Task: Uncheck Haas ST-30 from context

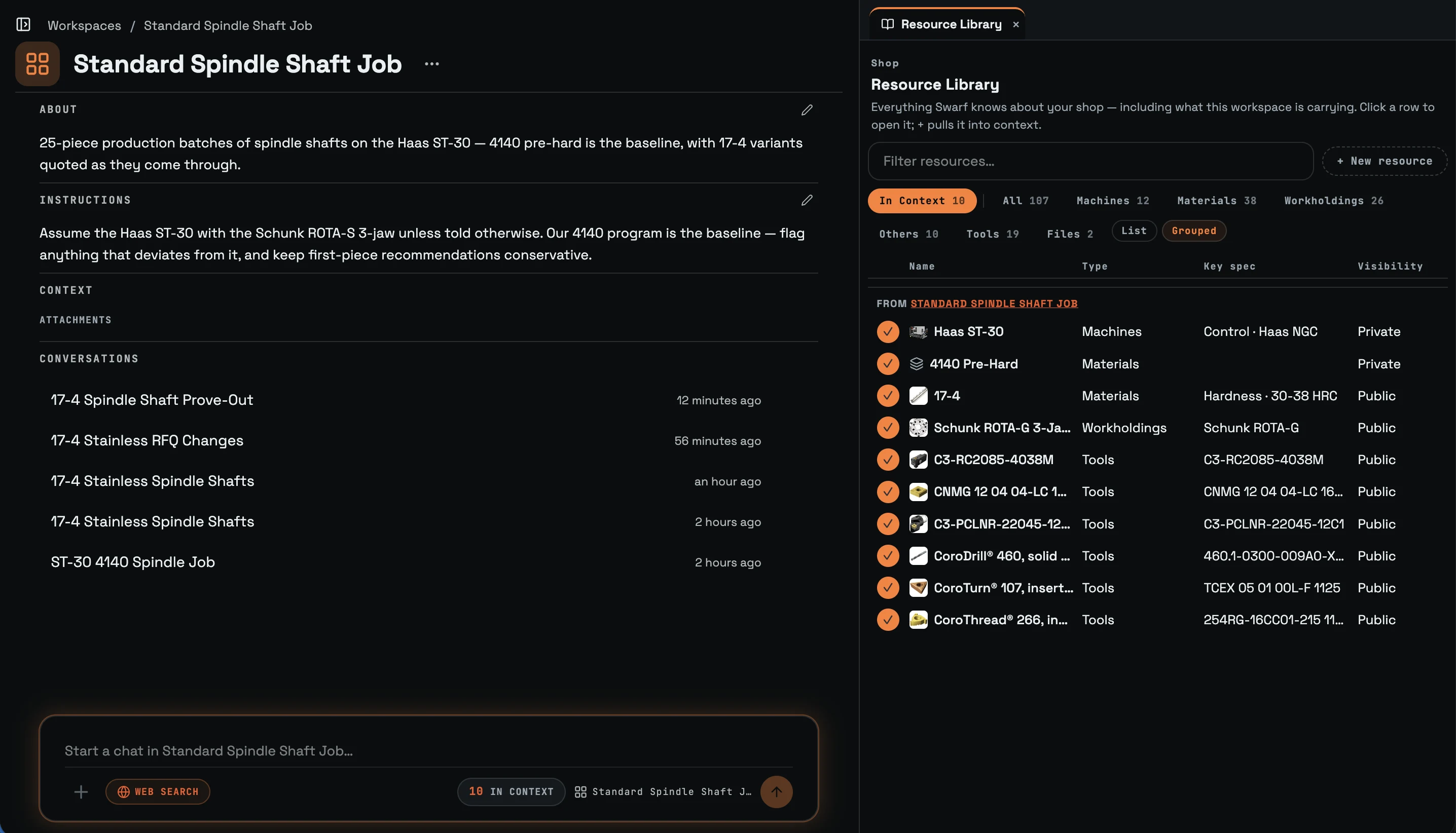Action: coord(888,332)
